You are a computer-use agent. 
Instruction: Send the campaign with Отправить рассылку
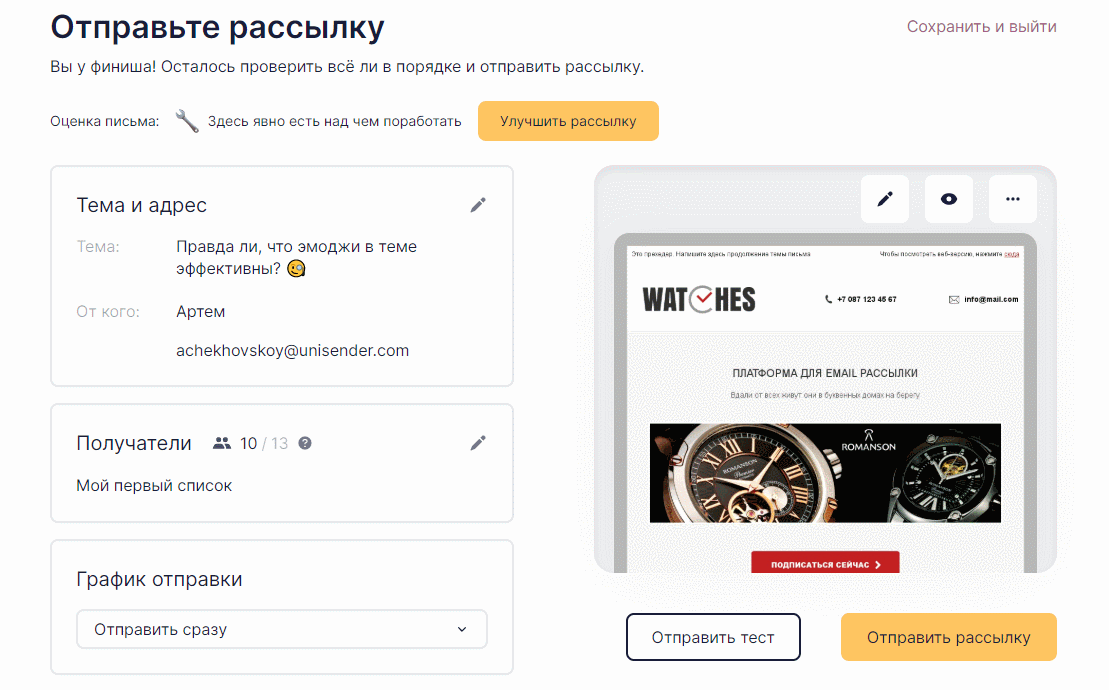click(948, 637)
